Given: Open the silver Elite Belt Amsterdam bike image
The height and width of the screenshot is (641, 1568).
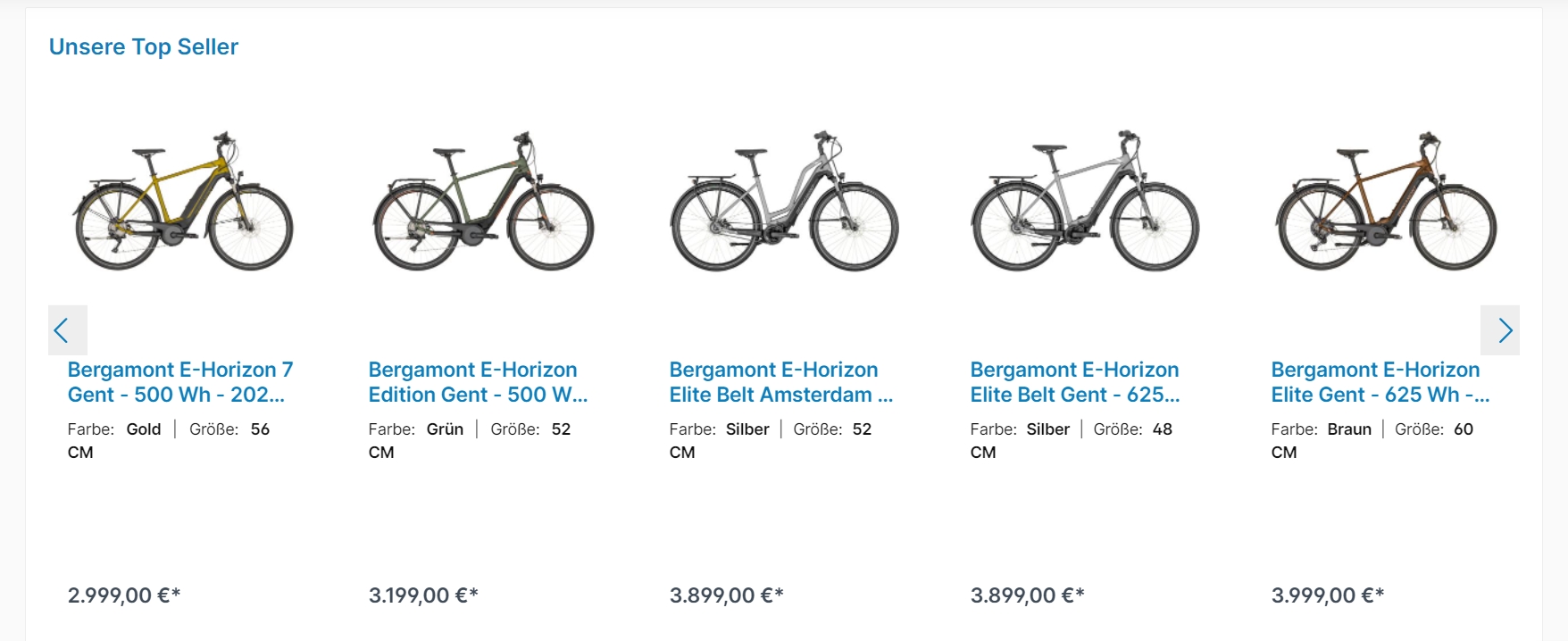Looking at the screenshot, I should tap(784, 202).
